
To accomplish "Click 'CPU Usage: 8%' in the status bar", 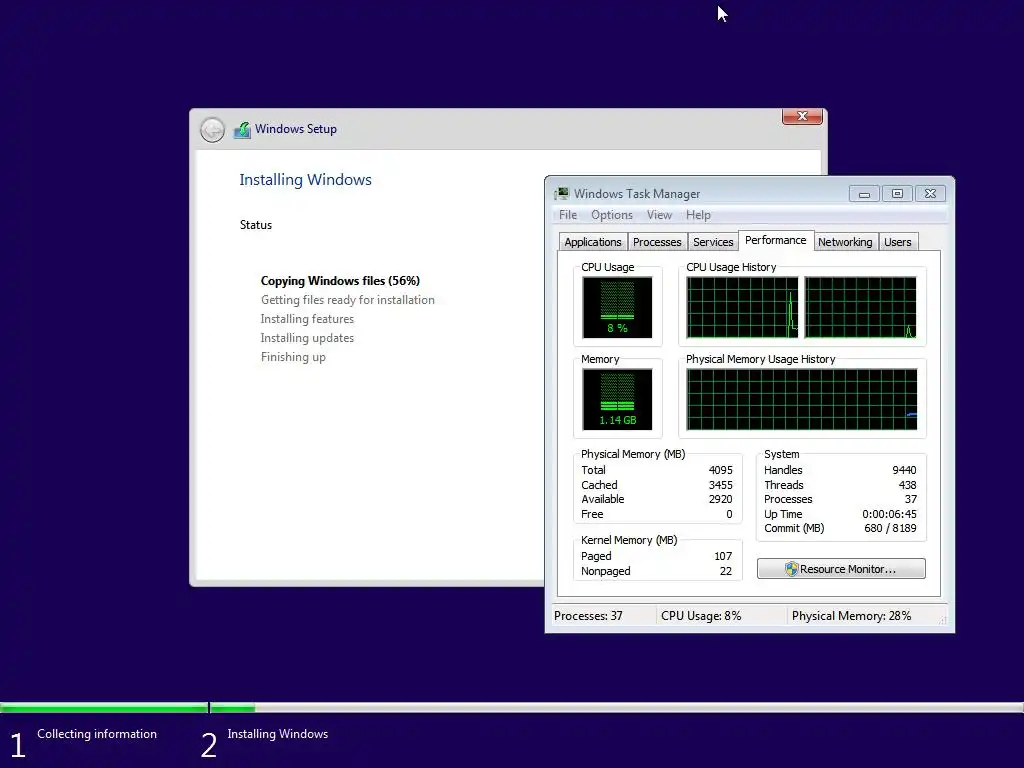I will [x=701, y=616].
